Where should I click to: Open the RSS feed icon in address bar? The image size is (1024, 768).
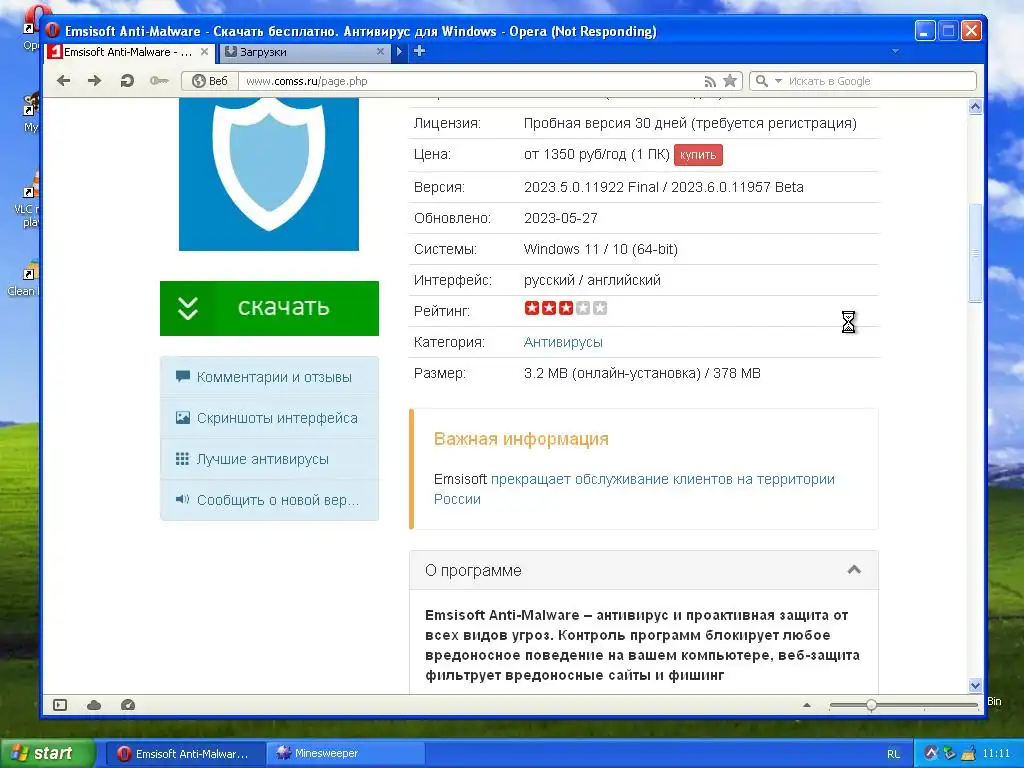710,82
